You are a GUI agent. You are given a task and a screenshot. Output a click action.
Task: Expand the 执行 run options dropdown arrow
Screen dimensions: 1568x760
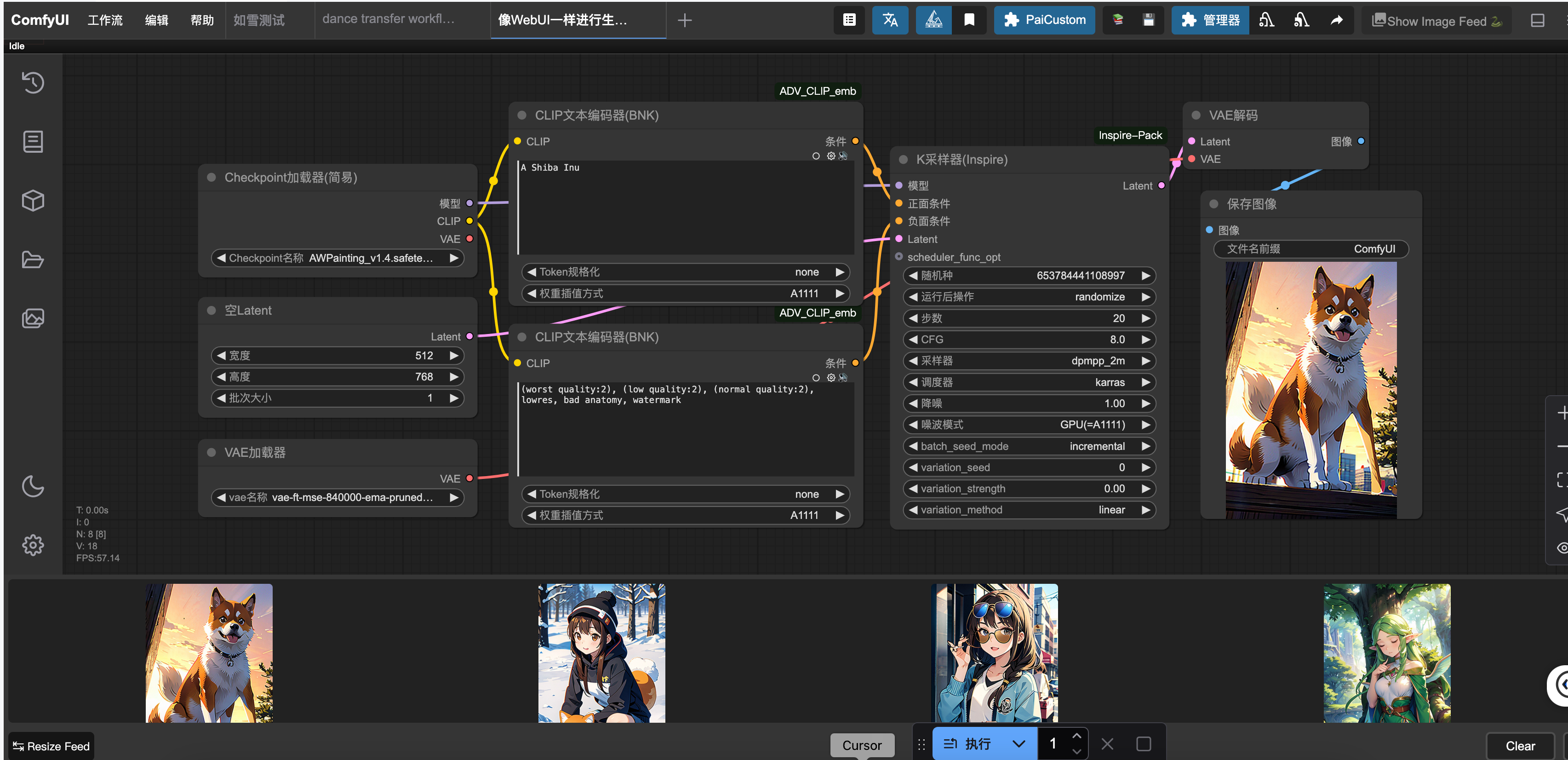click(x=1019, y=743)
